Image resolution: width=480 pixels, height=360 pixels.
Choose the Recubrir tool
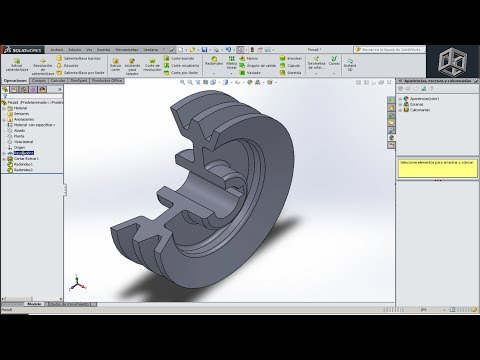click(68, 65)
